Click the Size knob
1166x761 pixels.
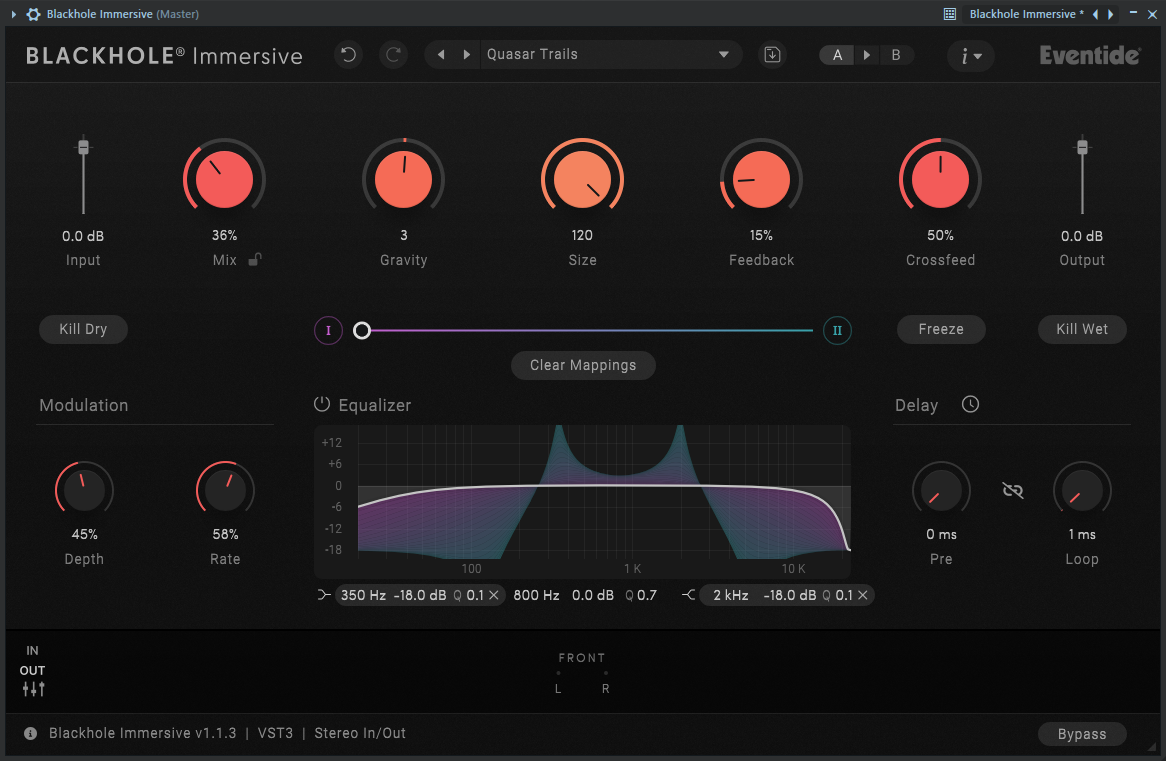point(582,179)
